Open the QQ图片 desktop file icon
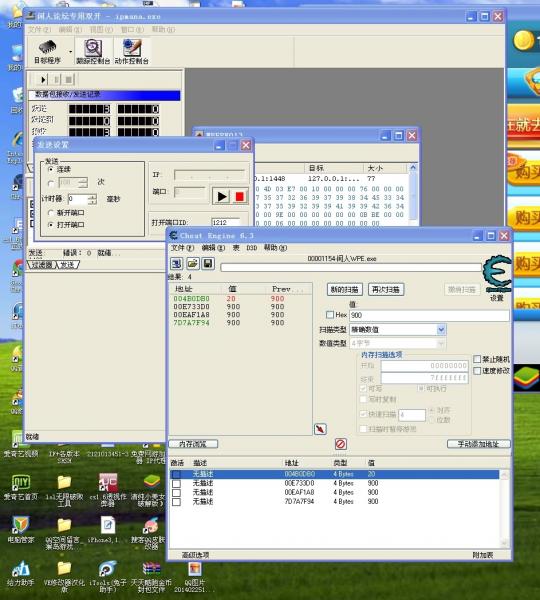This screenshot has width=540, height=600. 194,576
